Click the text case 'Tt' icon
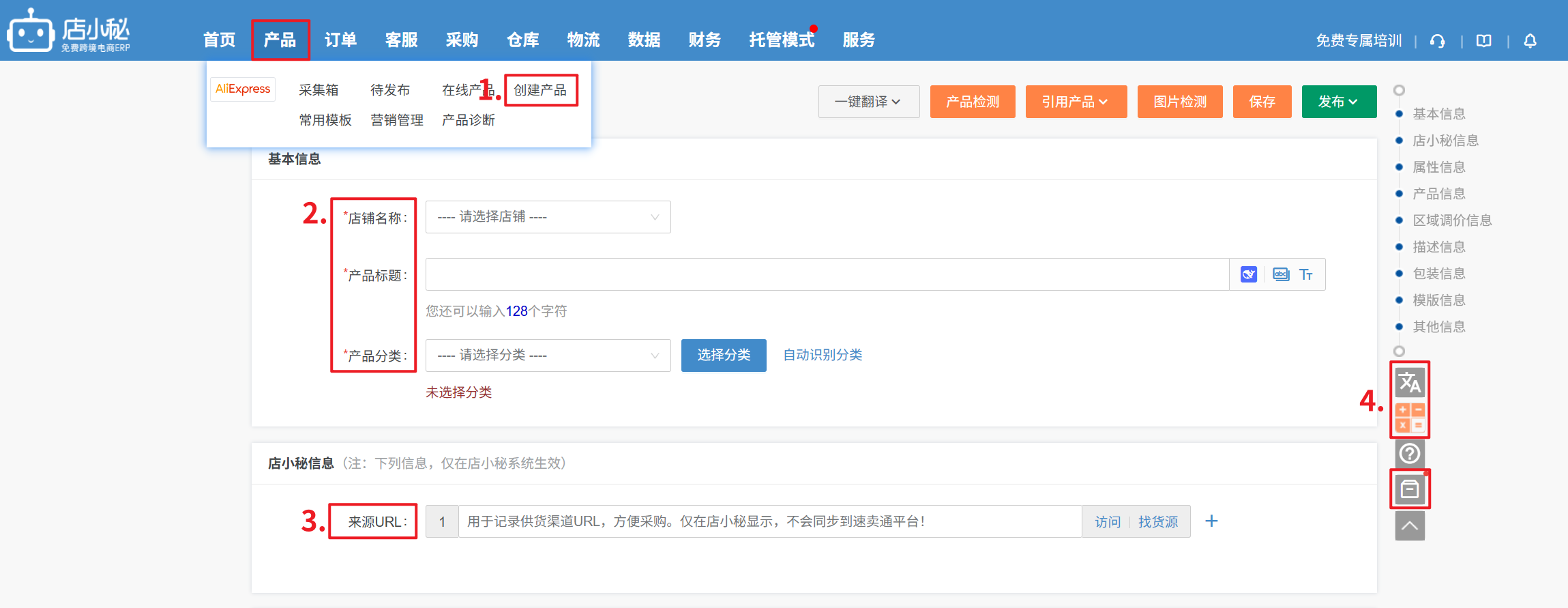The image size is (1568, 608). pos(1305,274)
